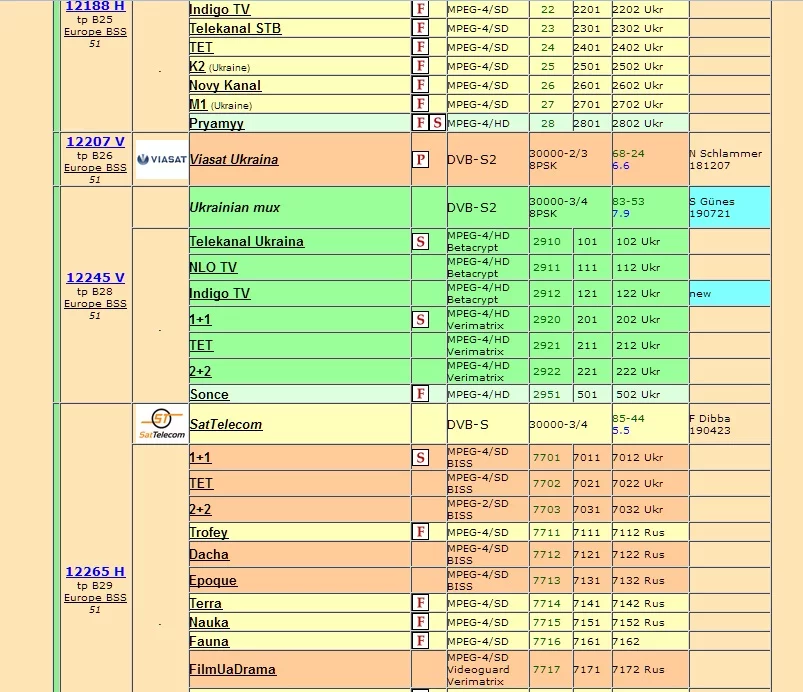Open the M1 channel link
The image size is (803, 692).
(x=198, y=104)
